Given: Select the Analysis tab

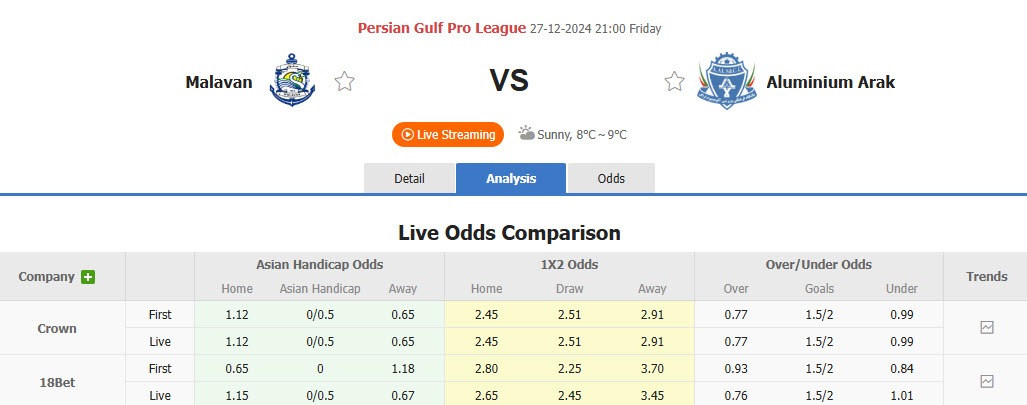Looking at the screenshot, I should coord(511,179).
